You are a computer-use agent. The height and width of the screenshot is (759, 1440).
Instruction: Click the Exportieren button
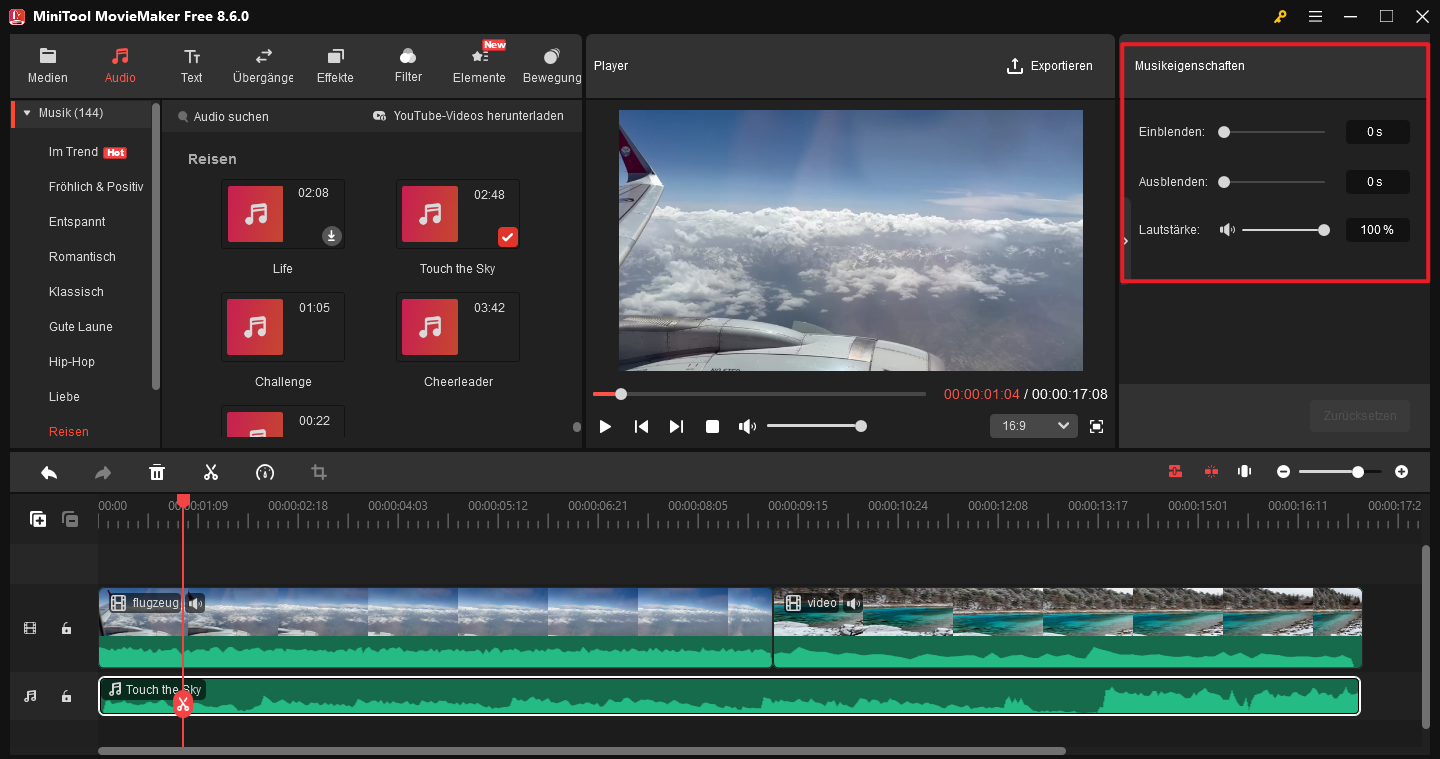(x=1050, y=66)
